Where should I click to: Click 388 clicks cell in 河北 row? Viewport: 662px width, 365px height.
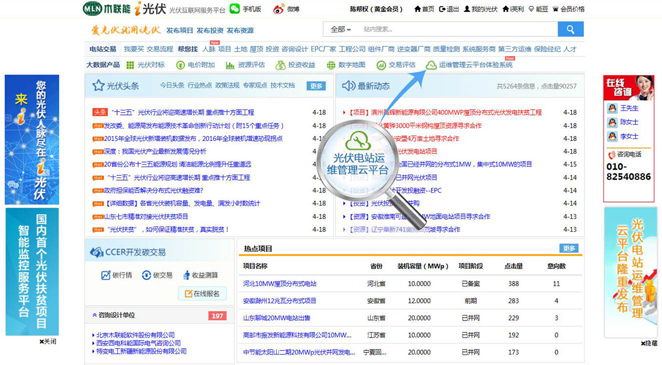click(513, 284)
